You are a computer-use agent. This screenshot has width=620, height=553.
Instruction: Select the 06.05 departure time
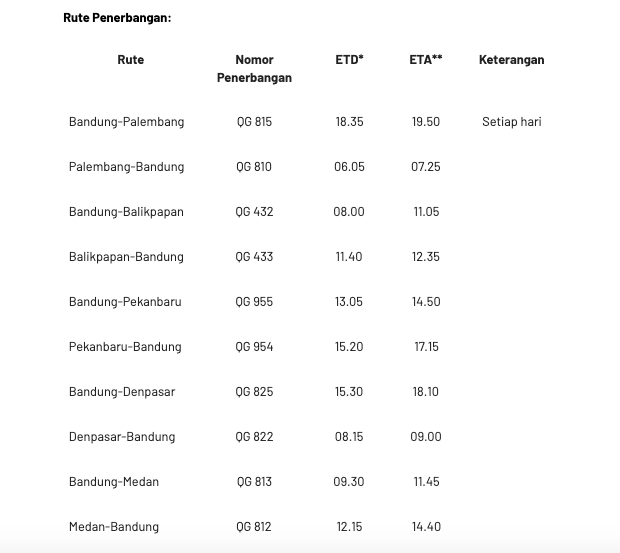(349, 167)
